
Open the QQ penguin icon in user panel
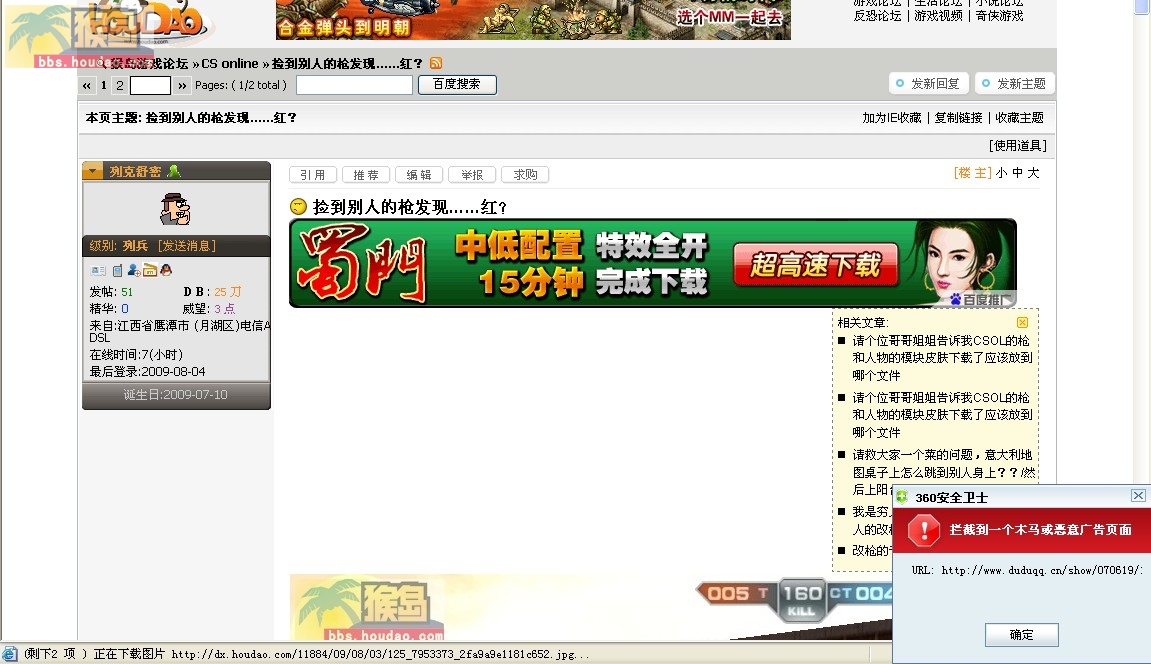(x=166, y=270)
